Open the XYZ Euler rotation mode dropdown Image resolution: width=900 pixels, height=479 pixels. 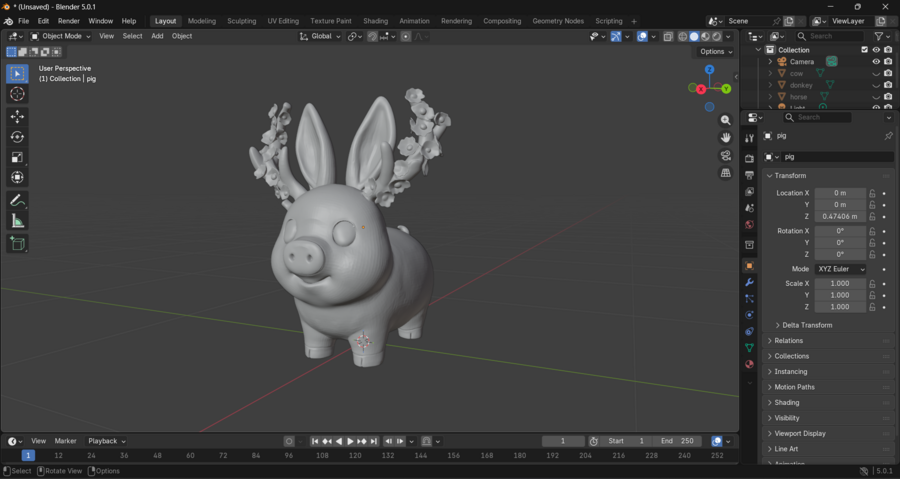click(840, 269)
